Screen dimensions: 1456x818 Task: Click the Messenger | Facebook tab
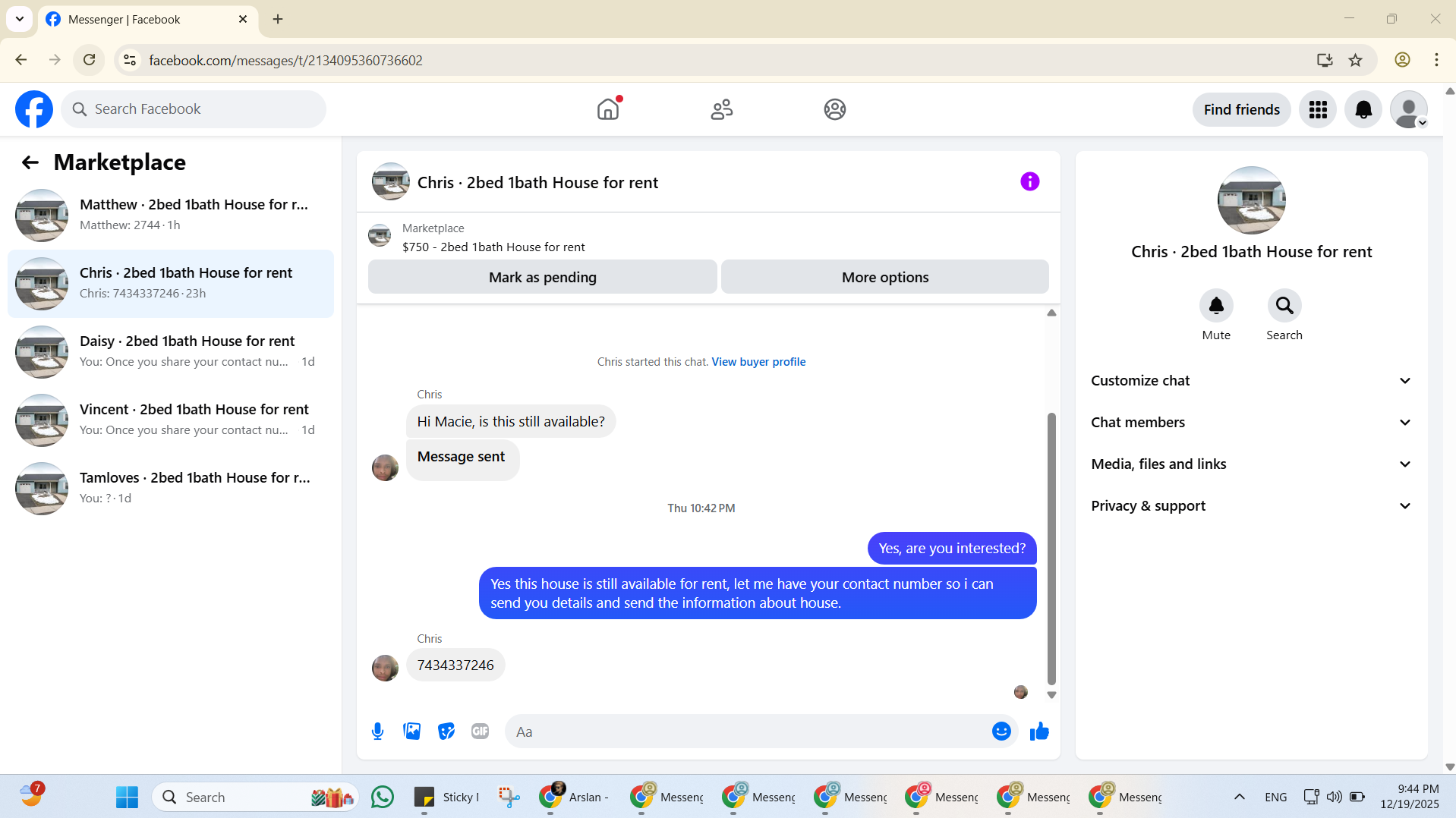coord(147,20)
